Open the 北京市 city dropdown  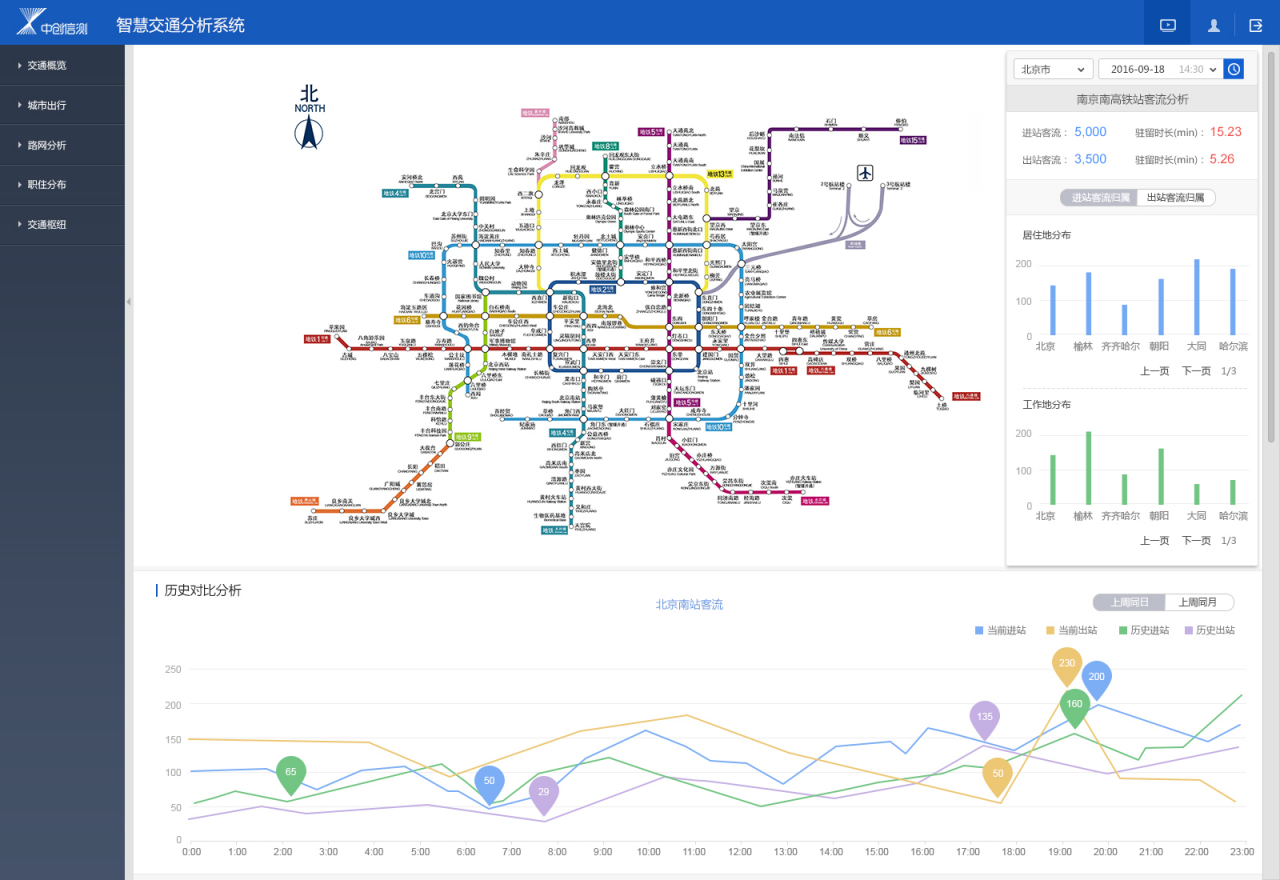click(x=1053, y=69)
